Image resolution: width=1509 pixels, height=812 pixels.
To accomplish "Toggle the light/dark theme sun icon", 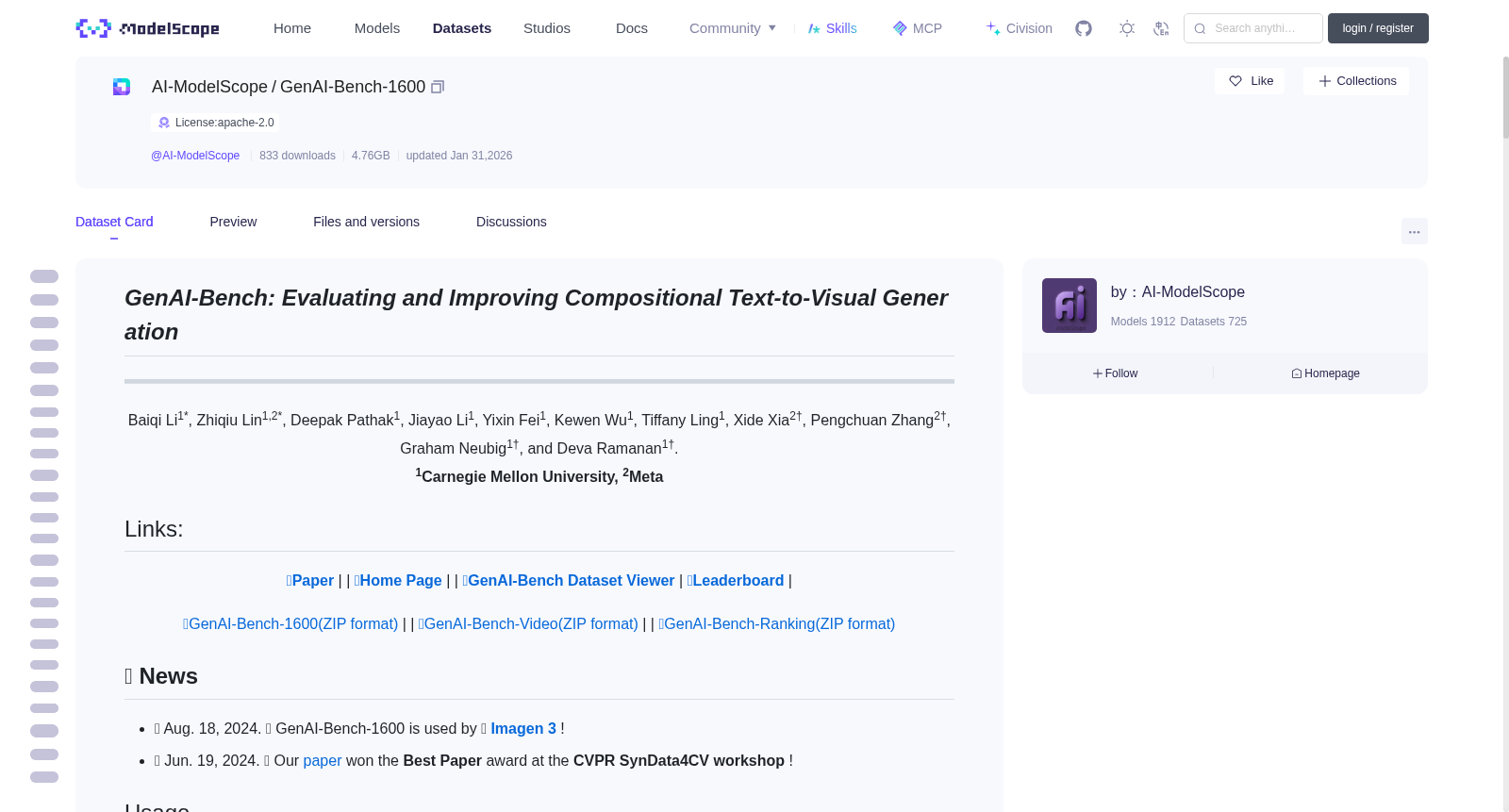I will 1127,28.
